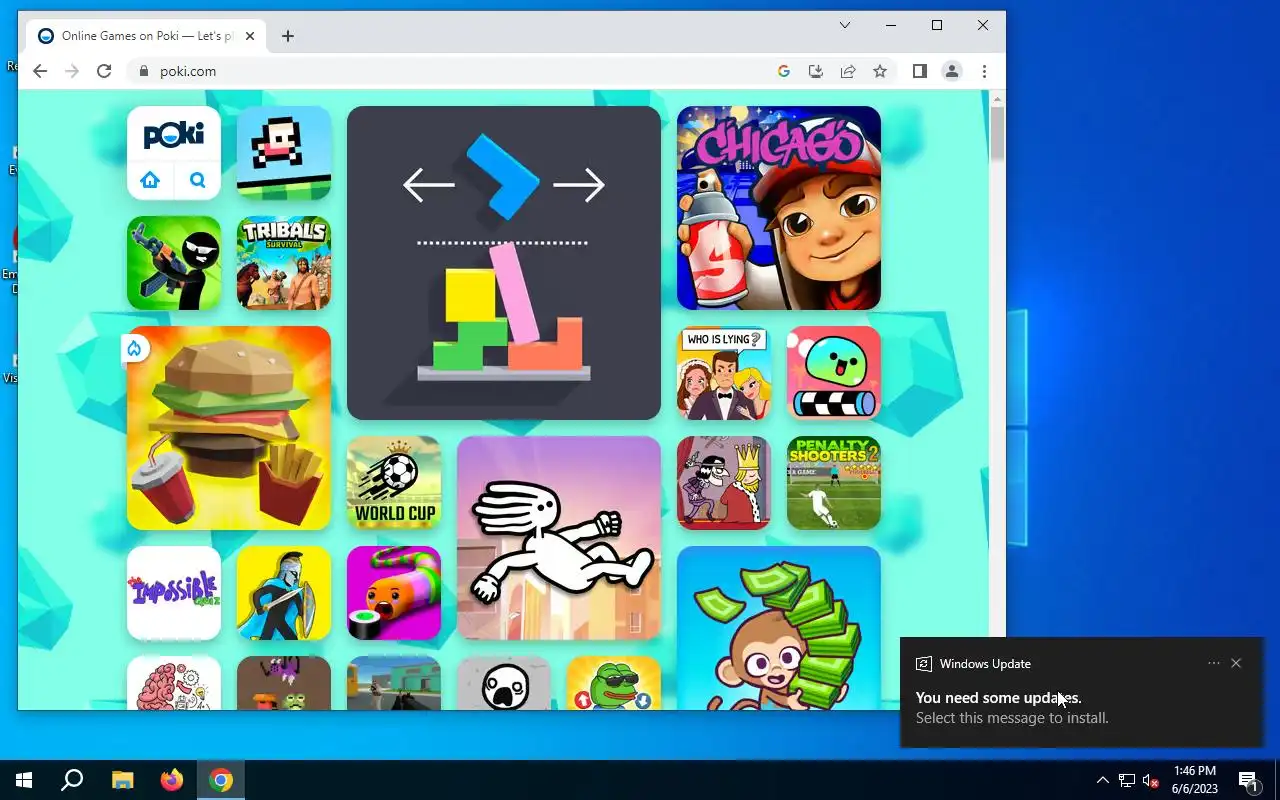Viewport: 1280px width, 800px height.
Task: Select the Online Games on Poki tab
Action: pyautogui.click(x=146, y=36)
